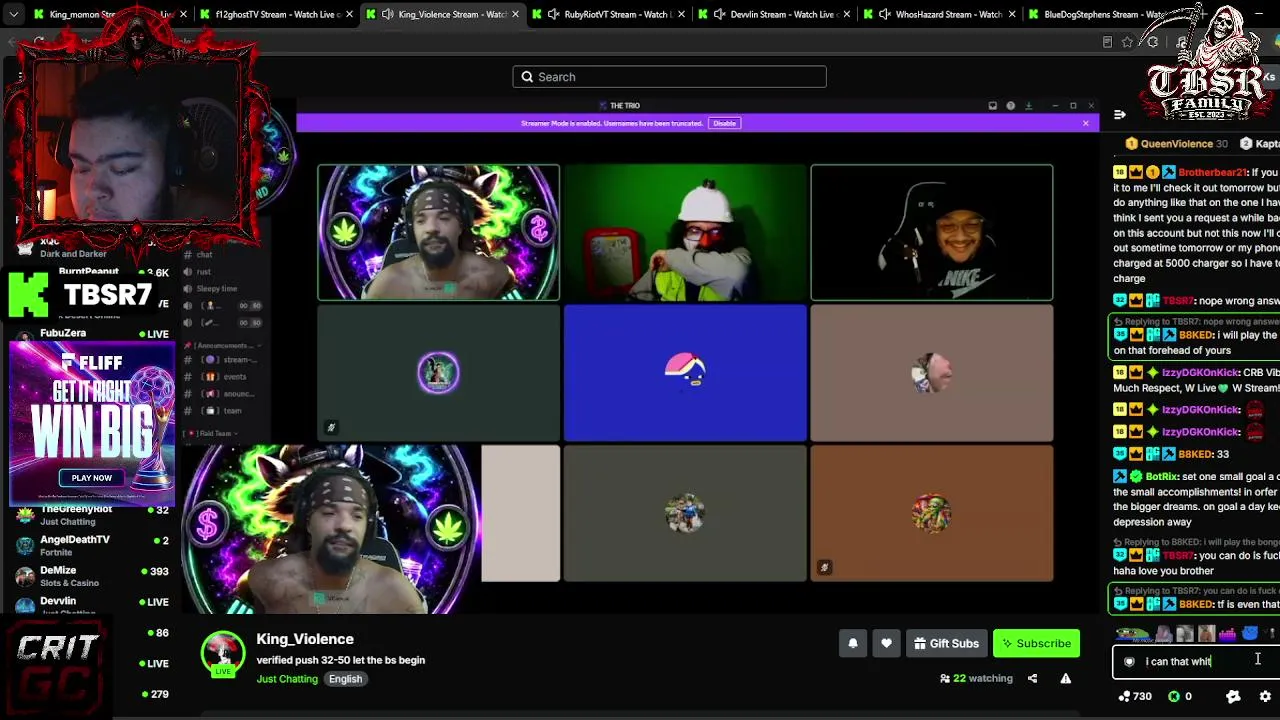Viewport: 1280px width, 720px height.
Task: Open channel points balance showing 730
Action: (1135, 696)
